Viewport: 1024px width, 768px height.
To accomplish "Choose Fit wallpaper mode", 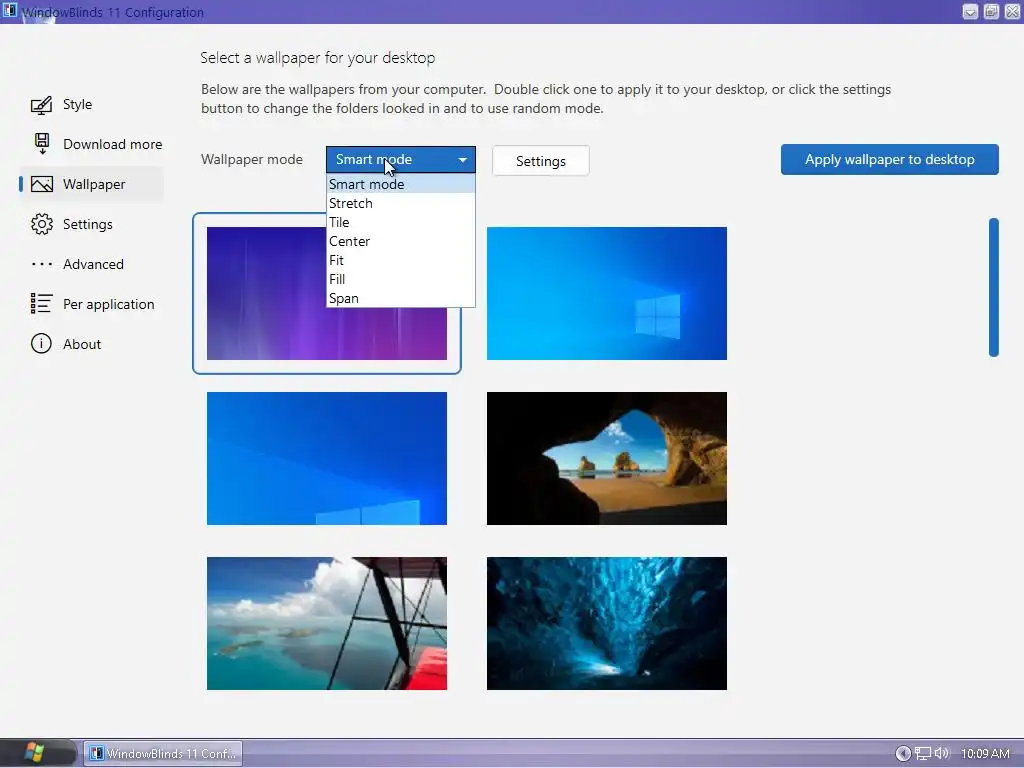I will pyautogui.click(x=400, y=260).
